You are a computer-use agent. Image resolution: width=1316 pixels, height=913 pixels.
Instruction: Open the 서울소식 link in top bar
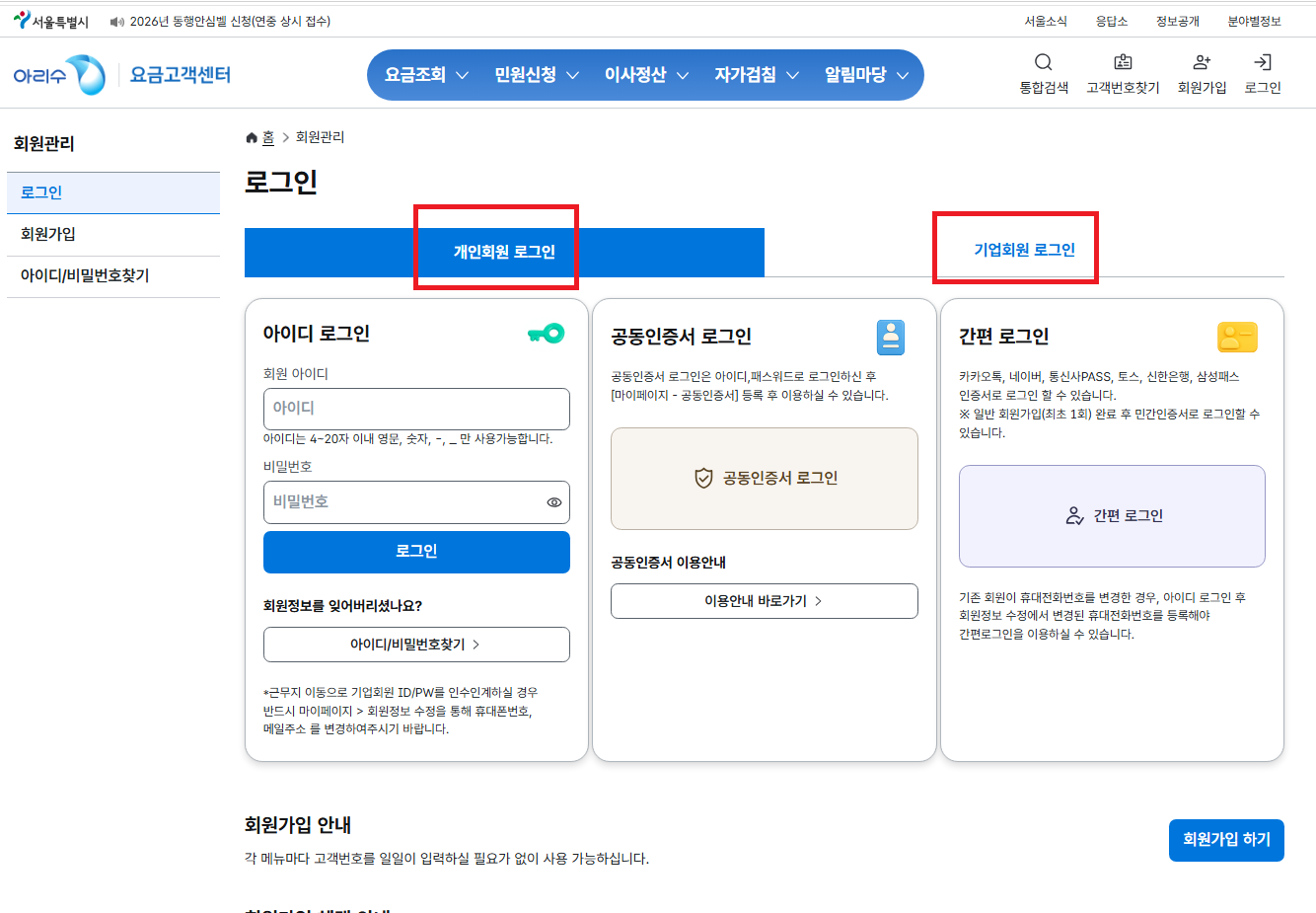[x=1046, y=22]
